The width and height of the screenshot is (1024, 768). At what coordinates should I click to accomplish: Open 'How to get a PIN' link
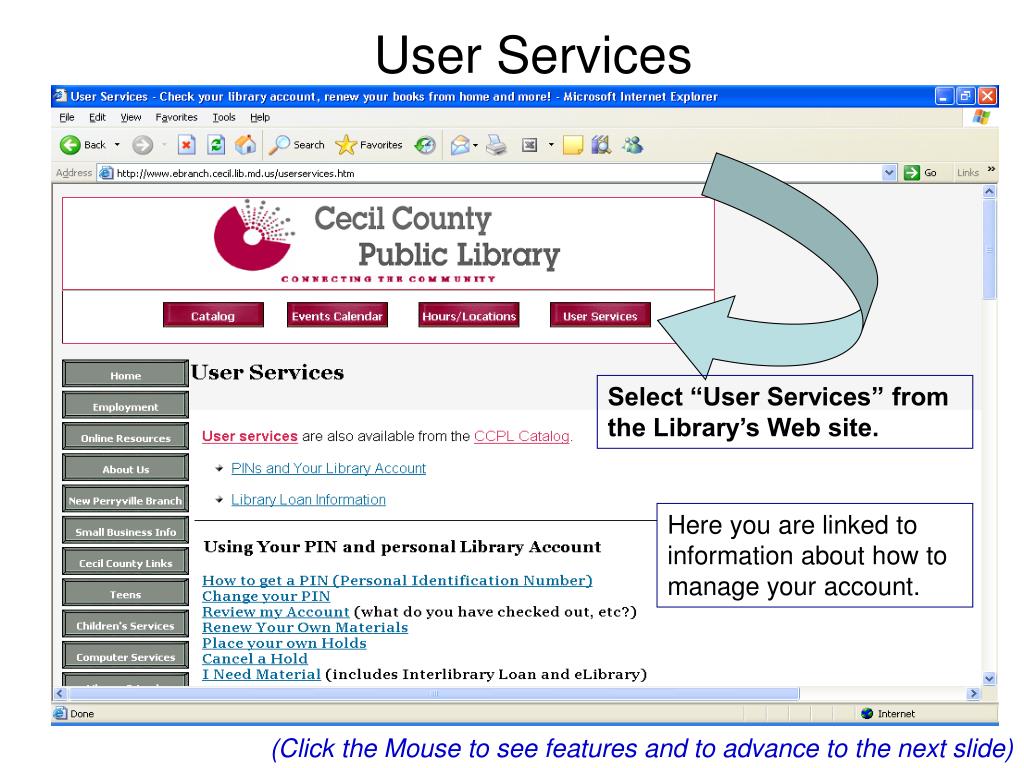tap(397, 580)
